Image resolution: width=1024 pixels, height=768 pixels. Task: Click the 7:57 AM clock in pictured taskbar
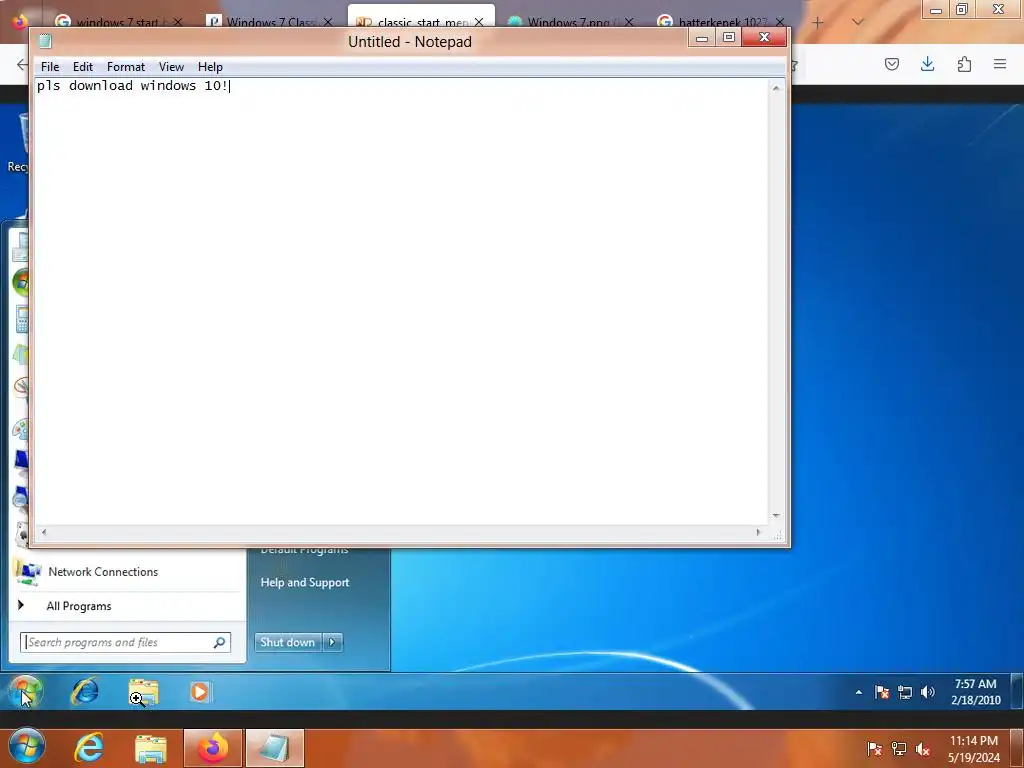pyautogui.click(x=975, y=692)
